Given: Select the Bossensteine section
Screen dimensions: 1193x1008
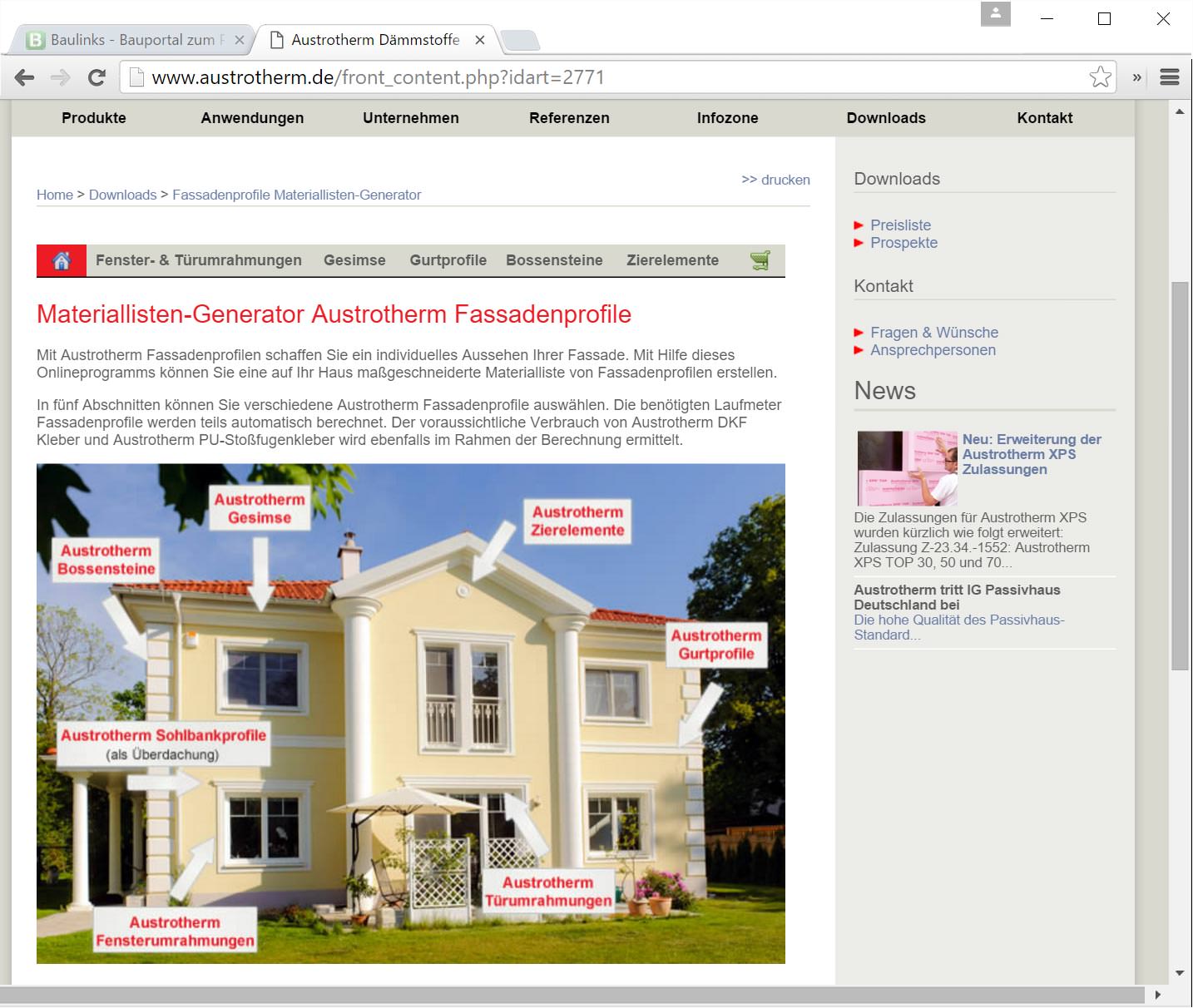Looking at the screenshot, I should tap(554, 260).
